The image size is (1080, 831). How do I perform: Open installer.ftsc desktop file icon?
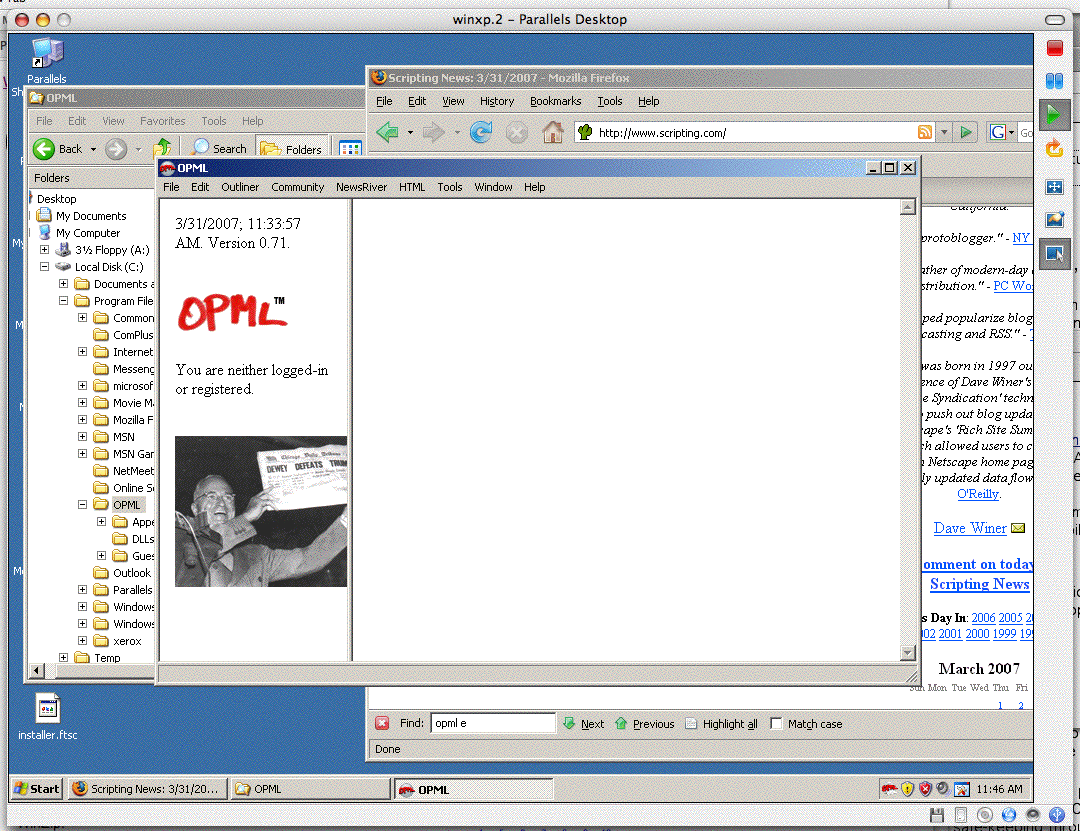click(47, 709)
